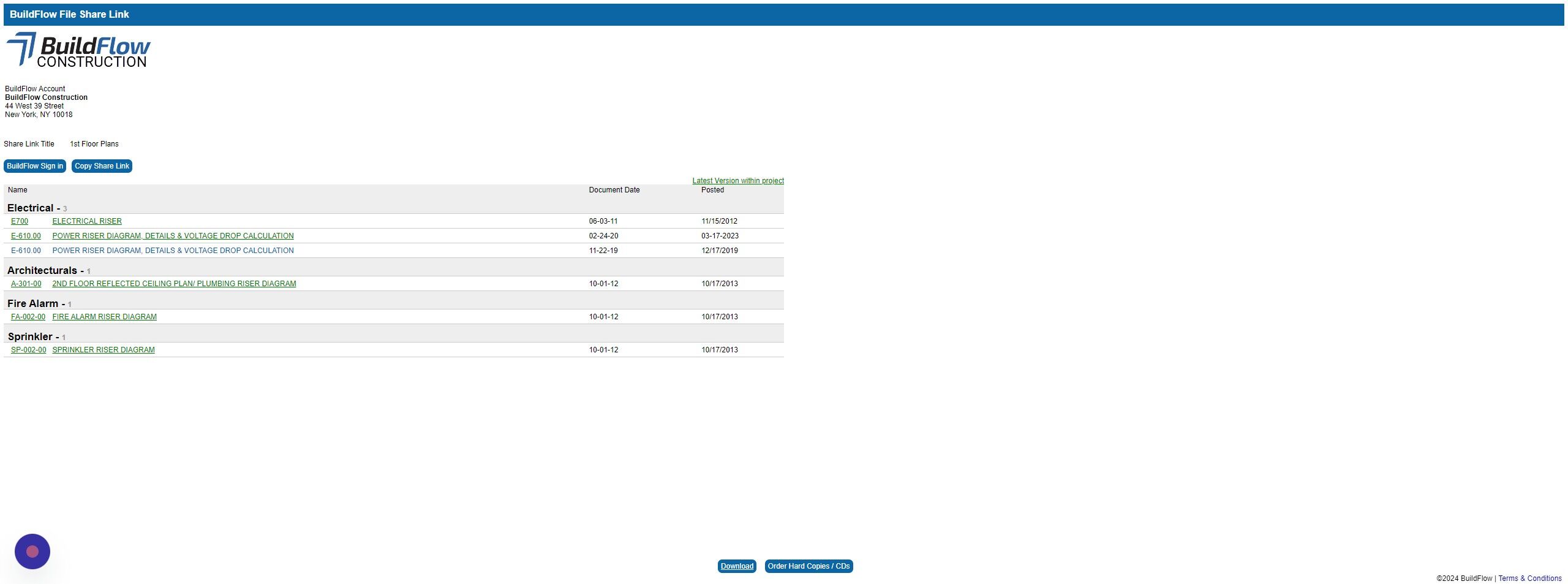The height and width of the screenshot is (584, 1568).
Task: Click the 'Share Link Title' label
Action: tap(29, 144)
